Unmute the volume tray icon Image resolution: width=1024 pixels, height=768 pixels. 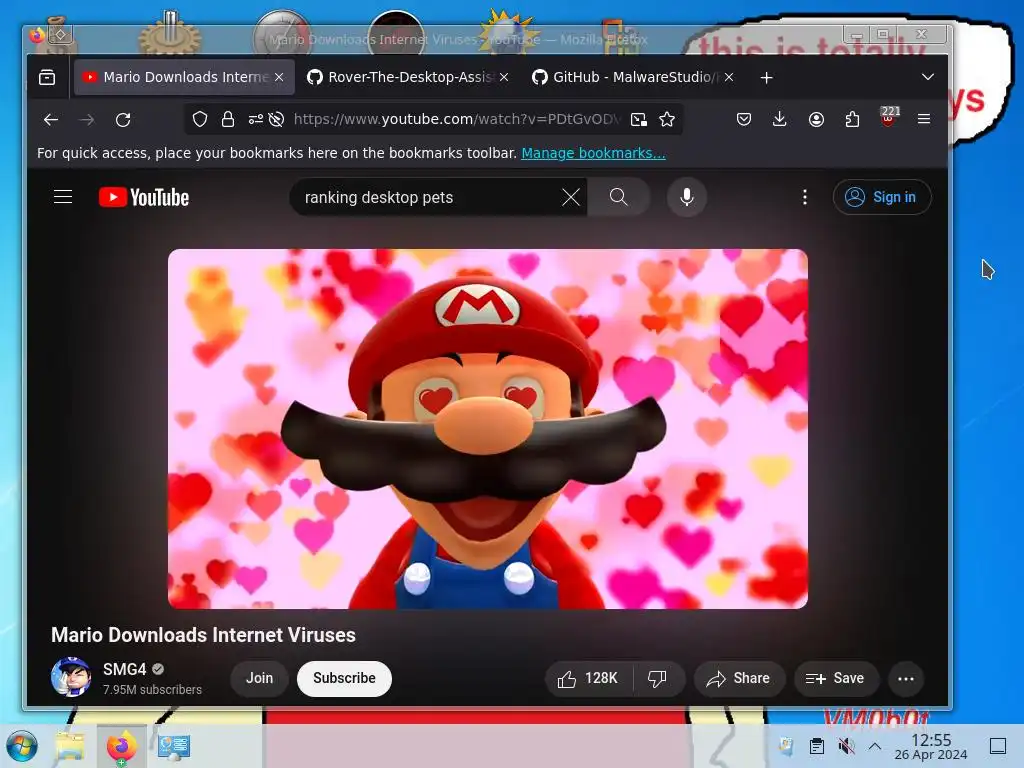click(846, 746)
